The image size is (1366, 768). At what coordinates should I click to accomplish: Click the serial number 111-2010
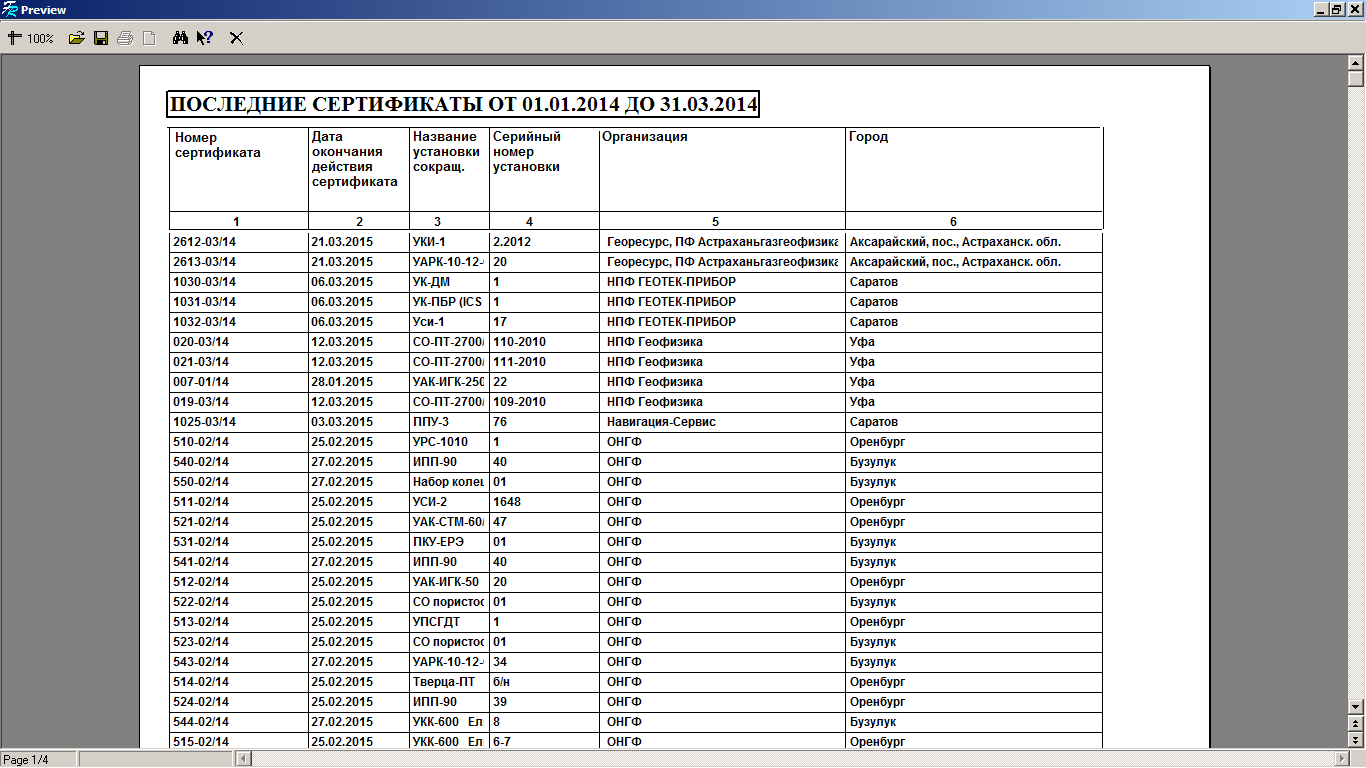click(x=519, y=362)
